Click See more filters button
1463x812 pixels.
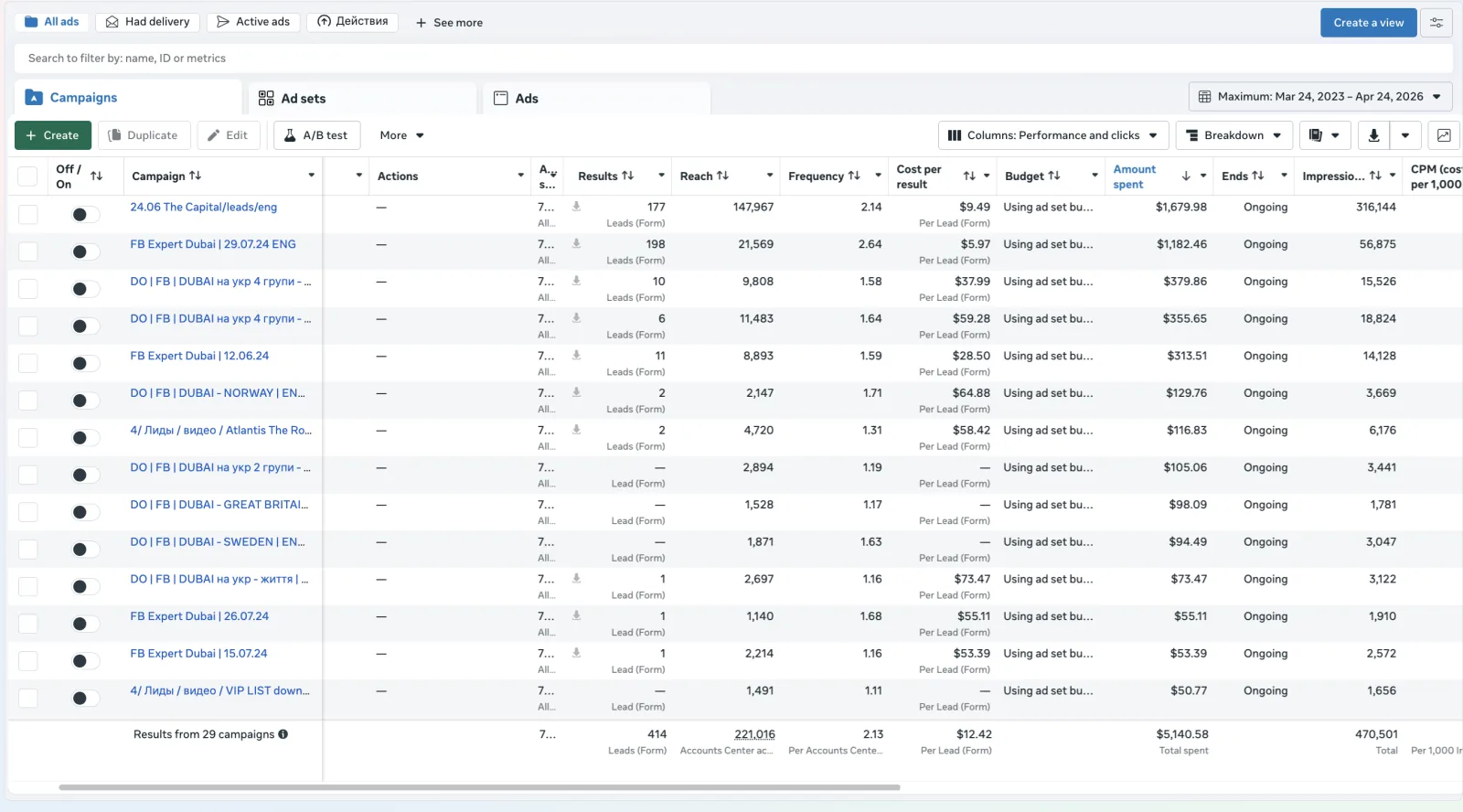pos(449,23)
